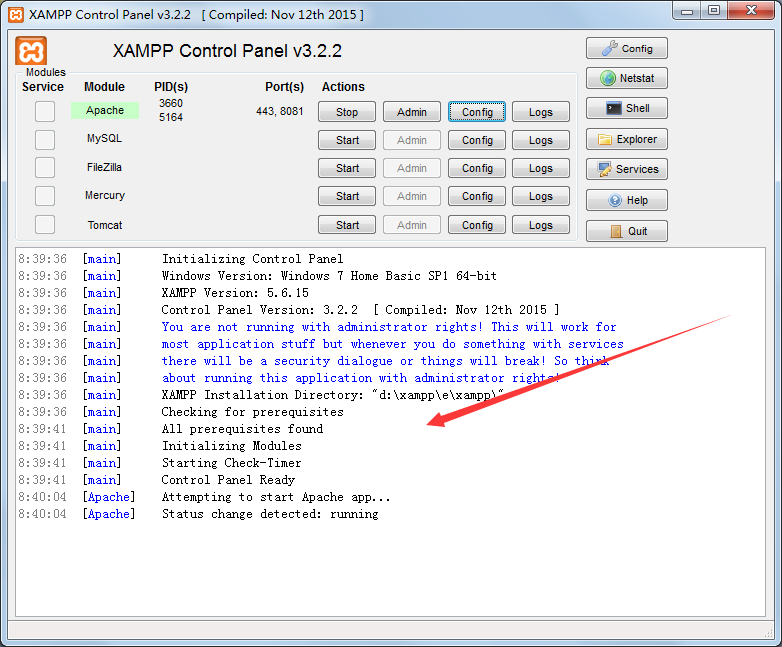Toggle Apache service install checkbox
The image size is (782, 647).
coord(45,111)
